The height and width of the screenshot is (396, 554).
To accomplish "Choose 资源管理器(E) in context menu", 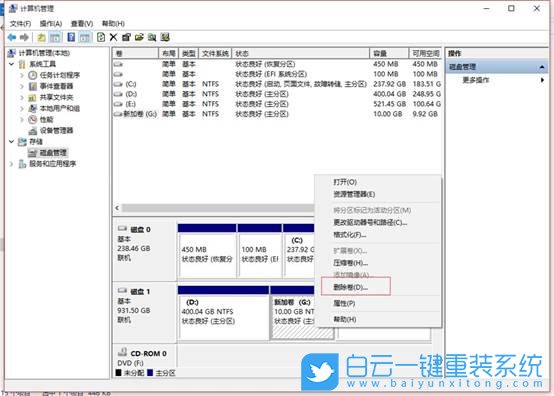I will pyautogui.click(x=378, y=194).
